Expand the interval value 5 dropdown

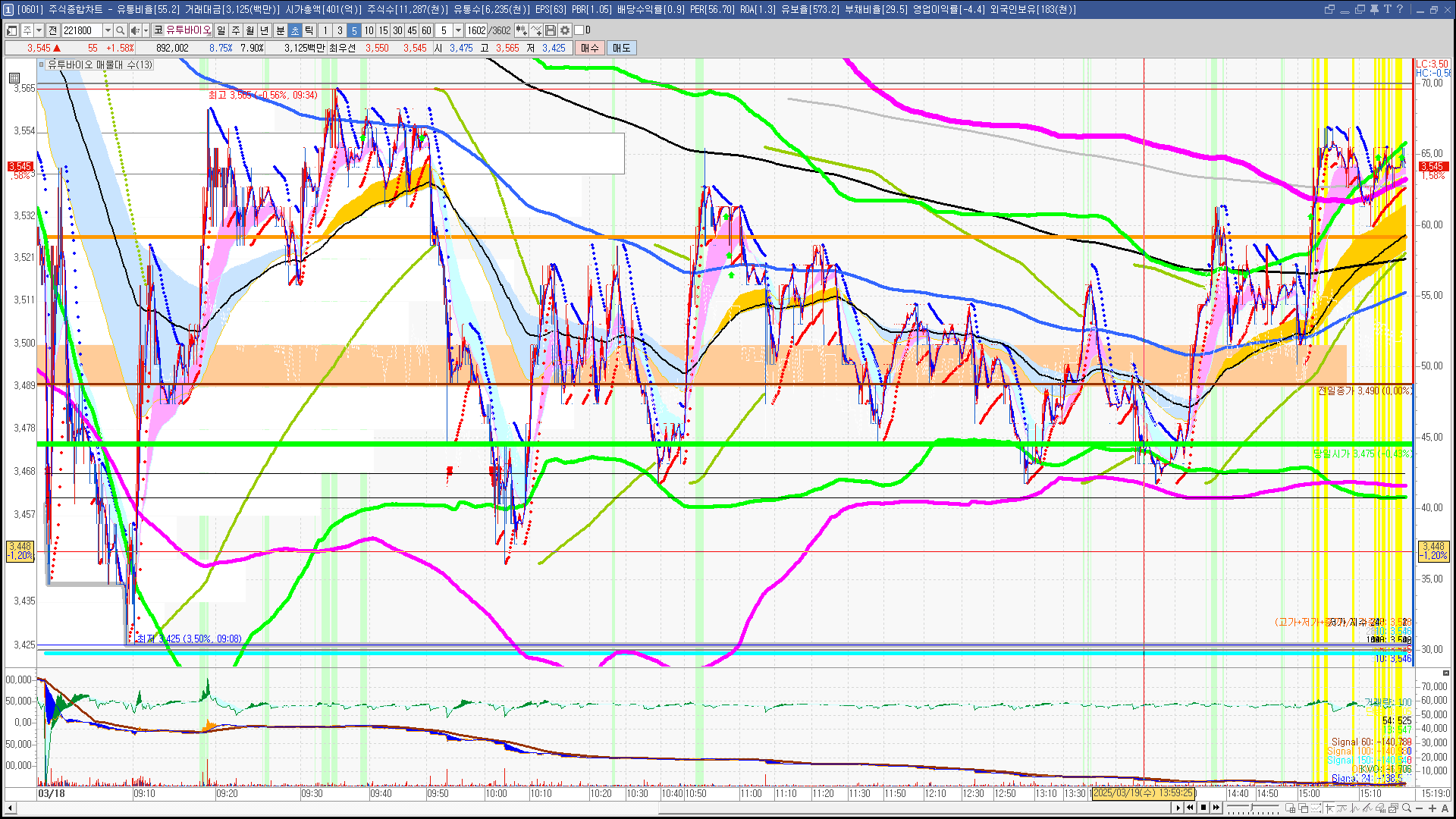coord(458,30)
